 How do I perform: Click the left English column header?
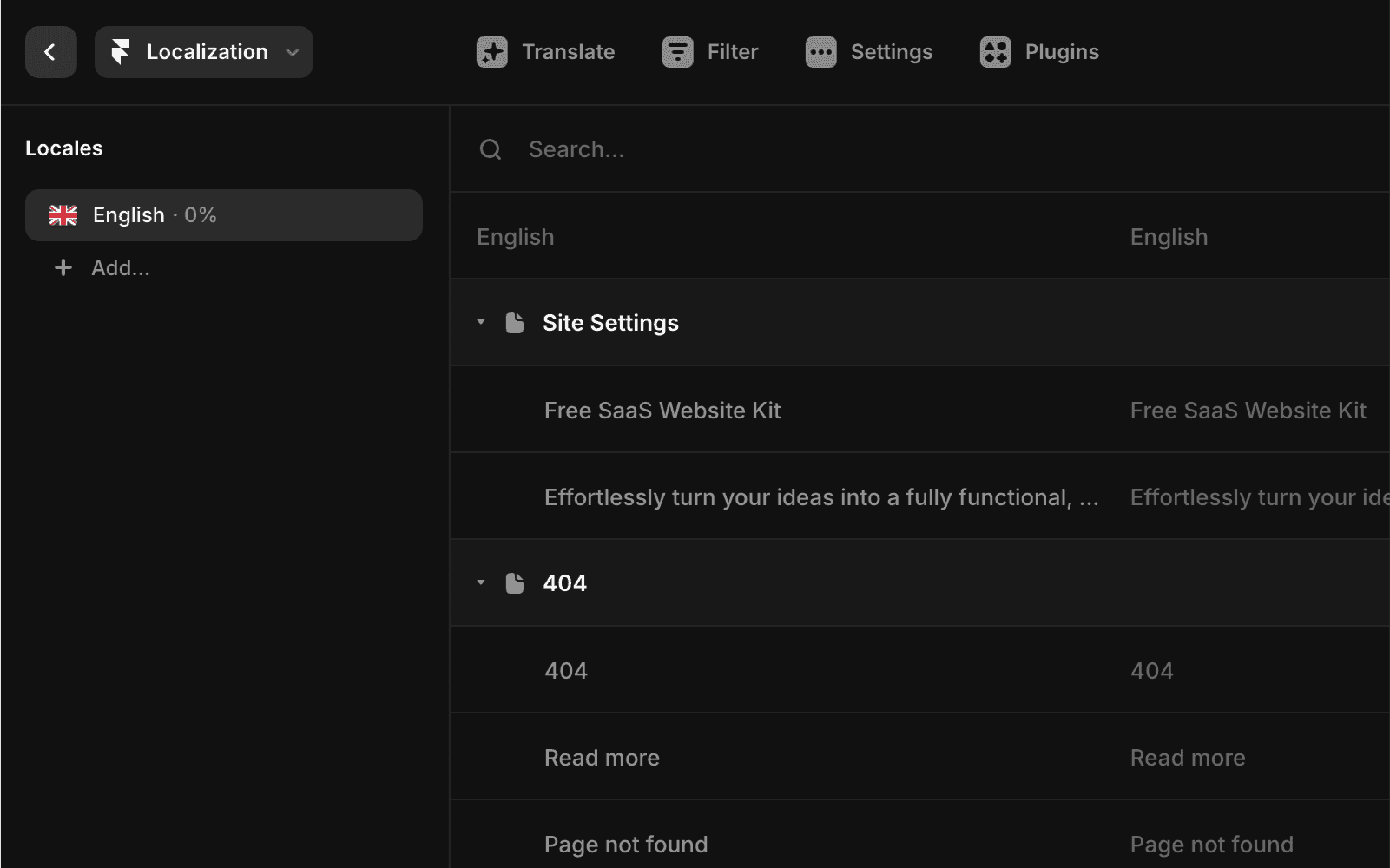click(x=516, y=237)
